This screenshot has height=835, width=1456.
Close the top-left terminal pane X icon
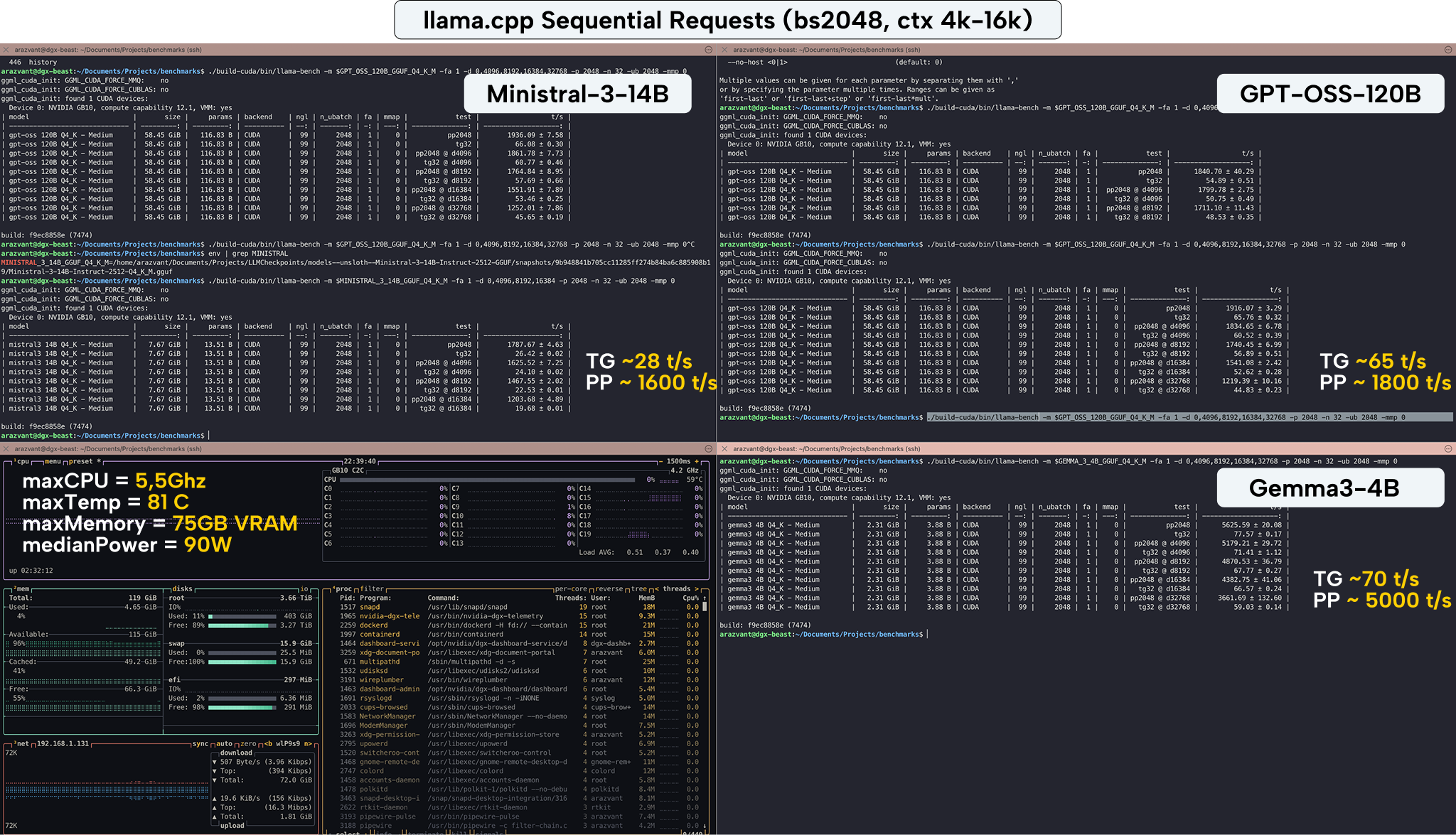coord(6,50)
